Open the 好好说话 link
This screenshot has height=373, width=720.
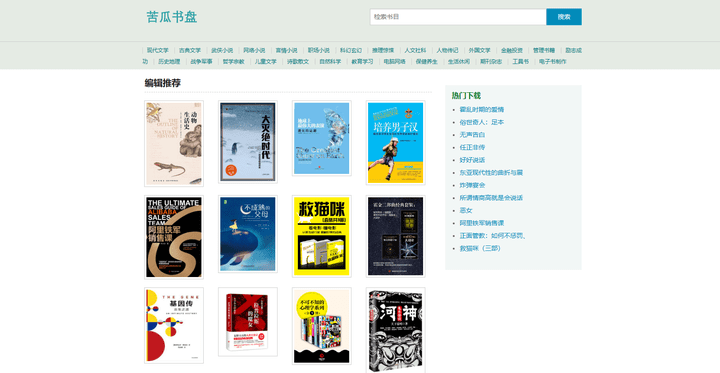[472, 160]
